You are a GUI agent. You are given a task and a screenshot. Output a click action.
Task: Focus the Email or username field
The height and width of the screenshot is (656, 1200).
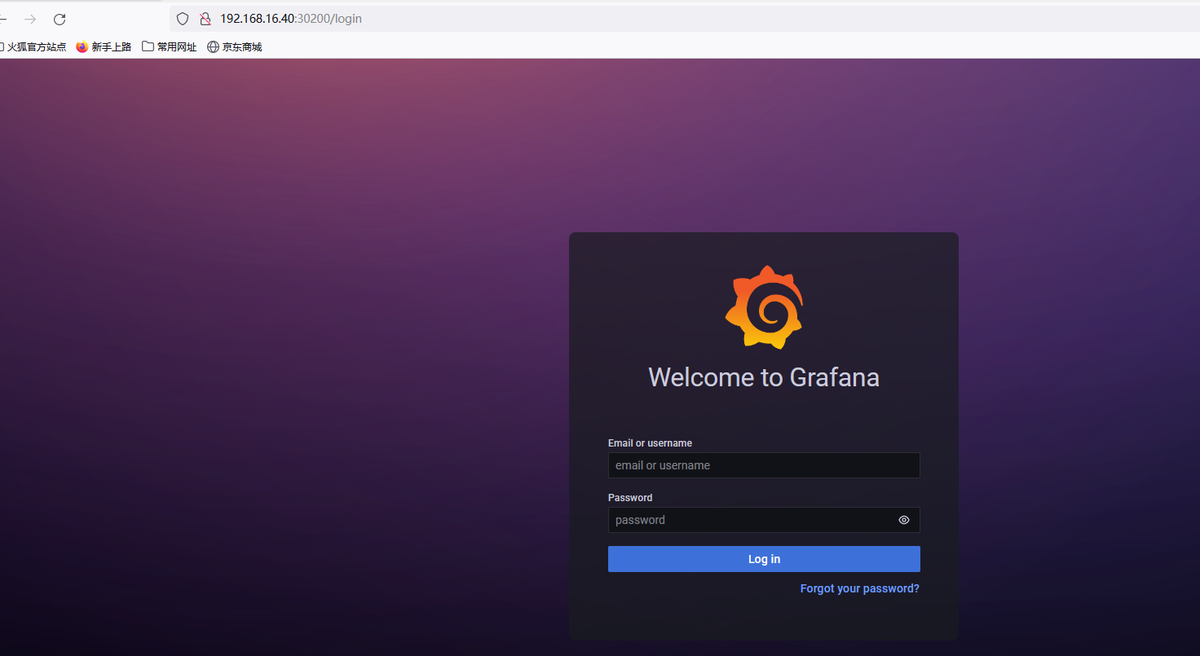pyautogui.click(x=764, y=465)
